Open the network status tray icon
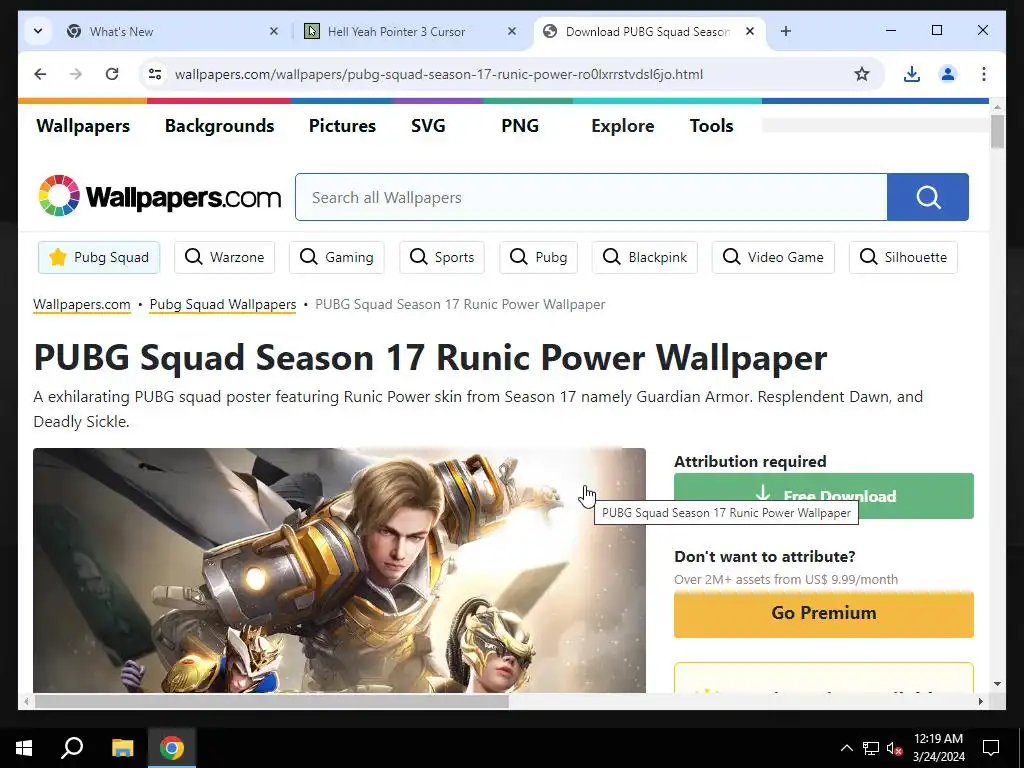 point(871,748)
